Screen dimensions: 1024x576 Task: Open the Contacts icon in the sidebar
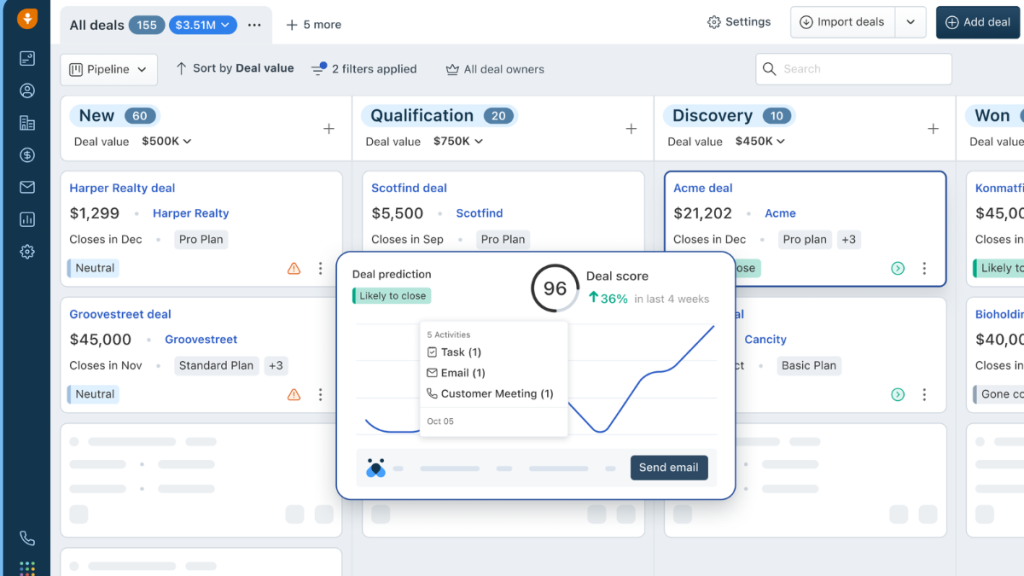click(x=27, y=90)
